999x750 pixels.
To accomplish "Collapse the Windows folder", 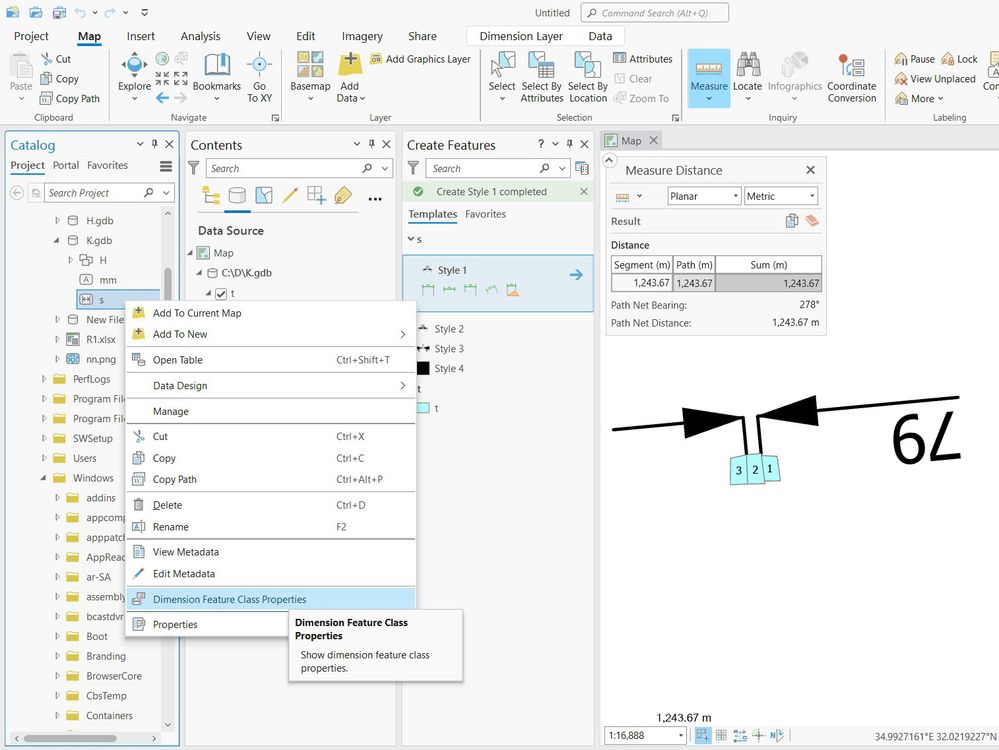I will tap(43, 478).
